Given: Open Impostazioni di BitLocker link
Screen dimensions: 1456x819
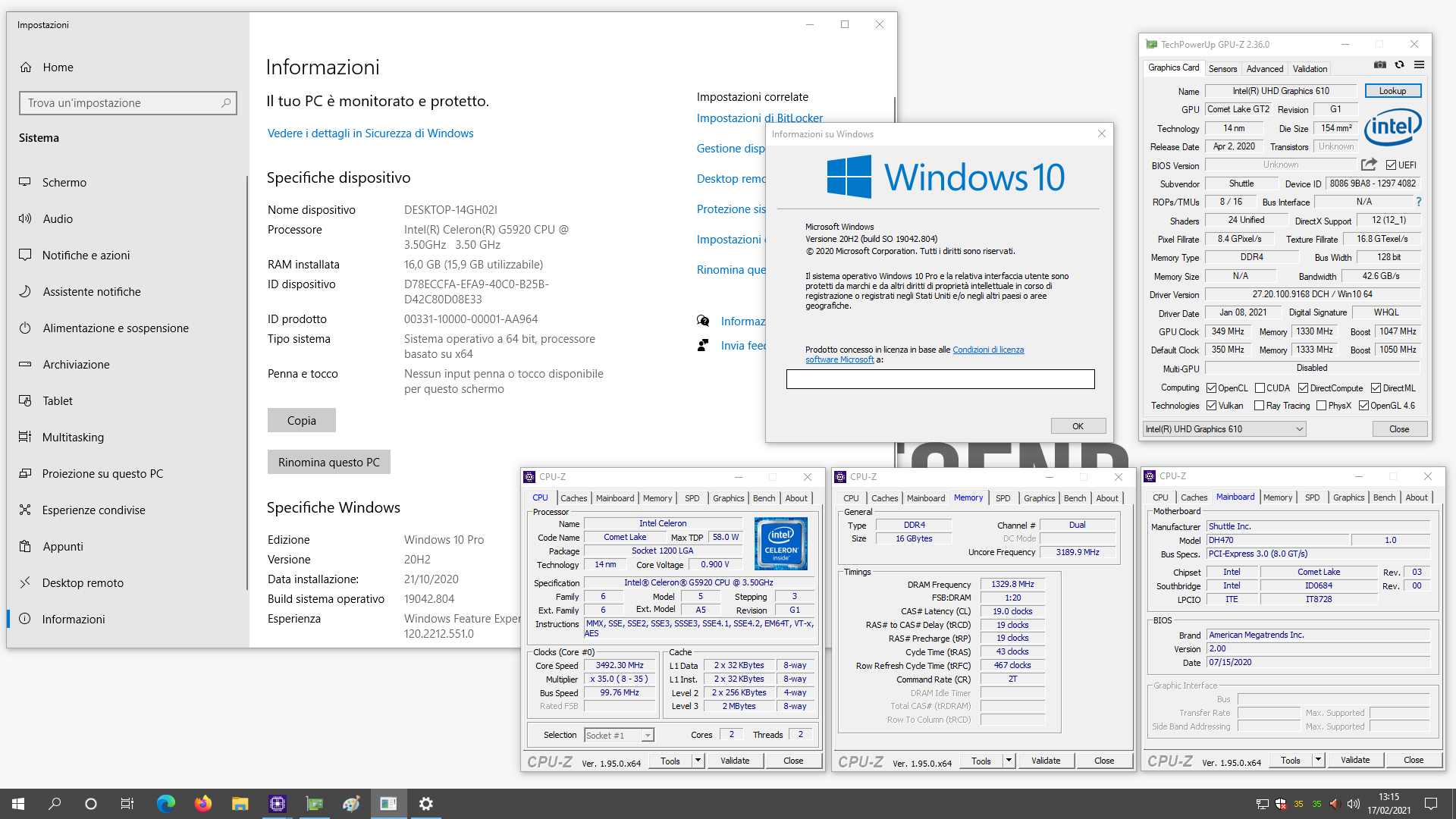Looking at the screenshot, I should point(759,118).
